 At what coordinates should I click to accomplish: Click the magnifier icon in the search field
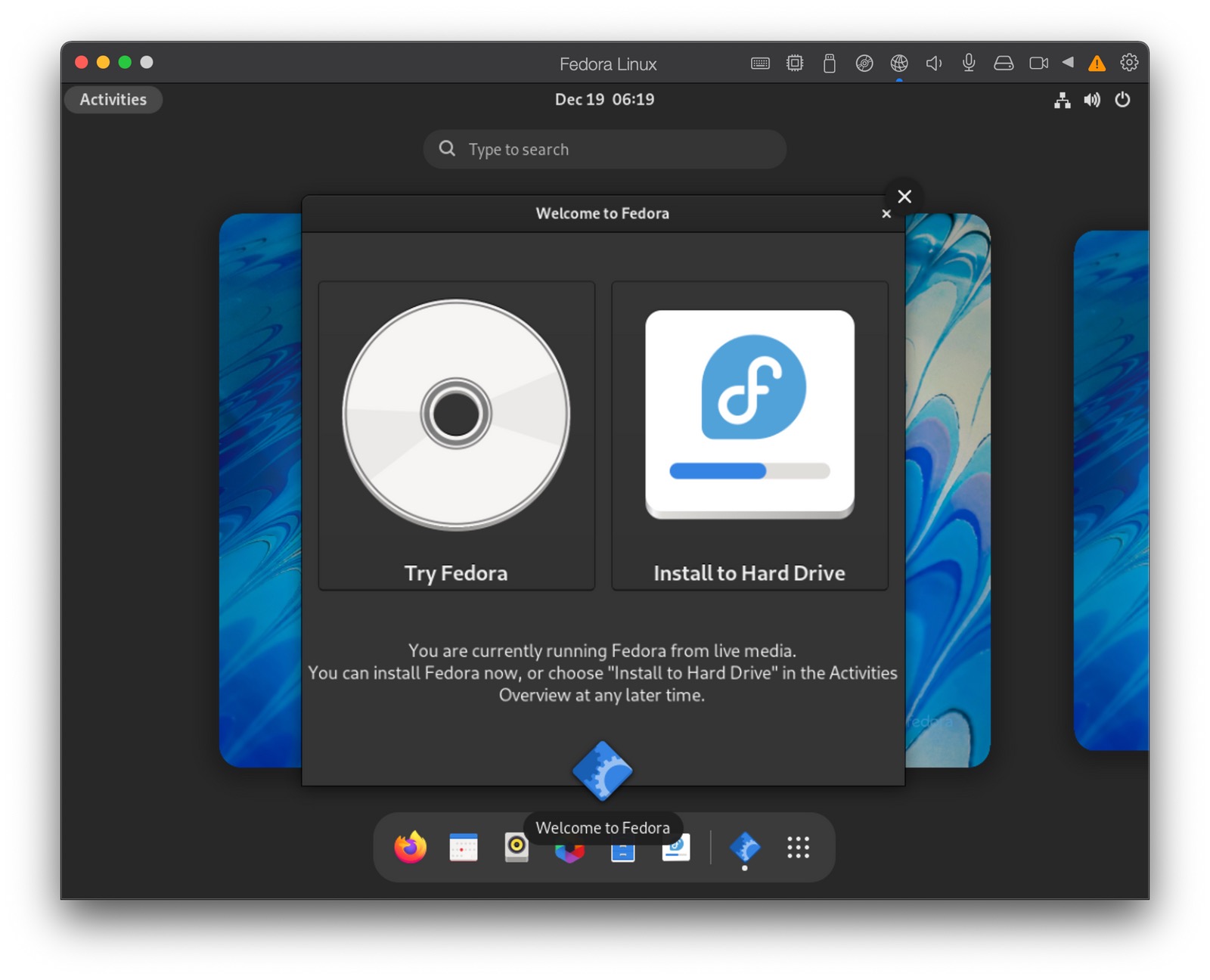tap(448, 149)
